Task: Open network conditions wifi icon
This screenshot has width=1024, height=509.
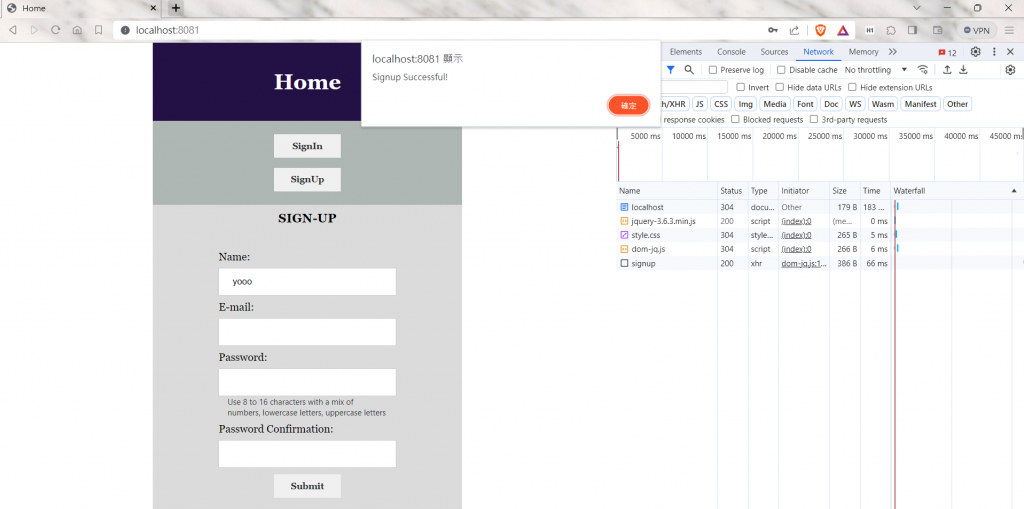Action: click(923, 69)
